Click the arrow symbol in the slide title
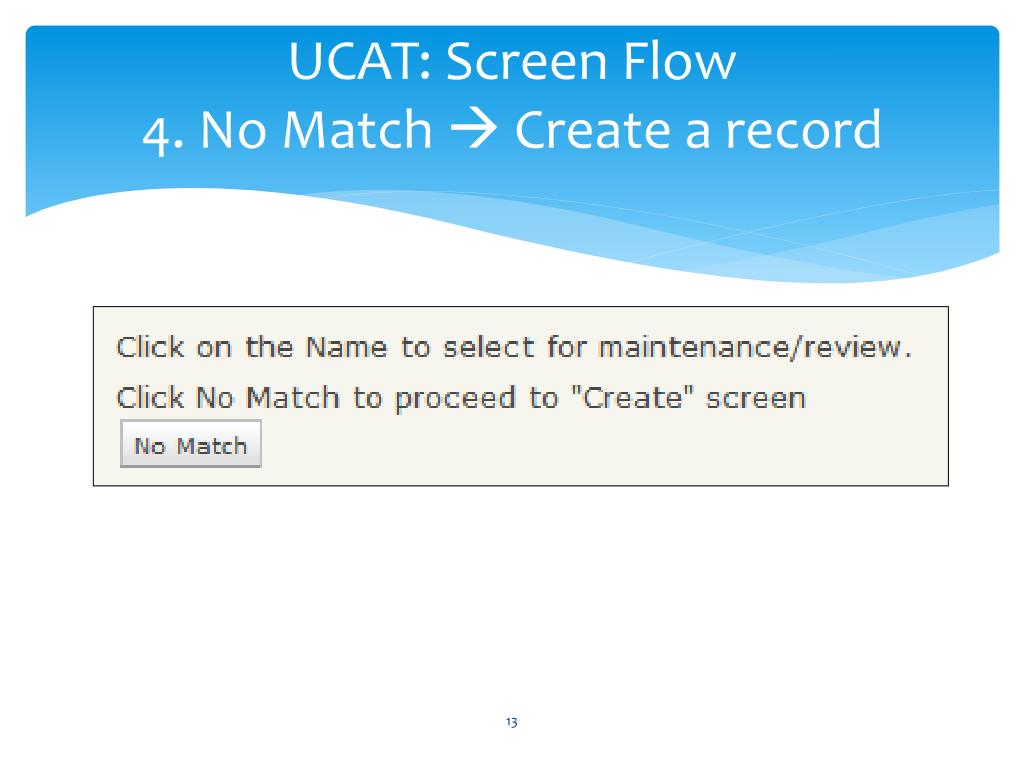The image size is (1024, 768). click(x=474, y=129)
